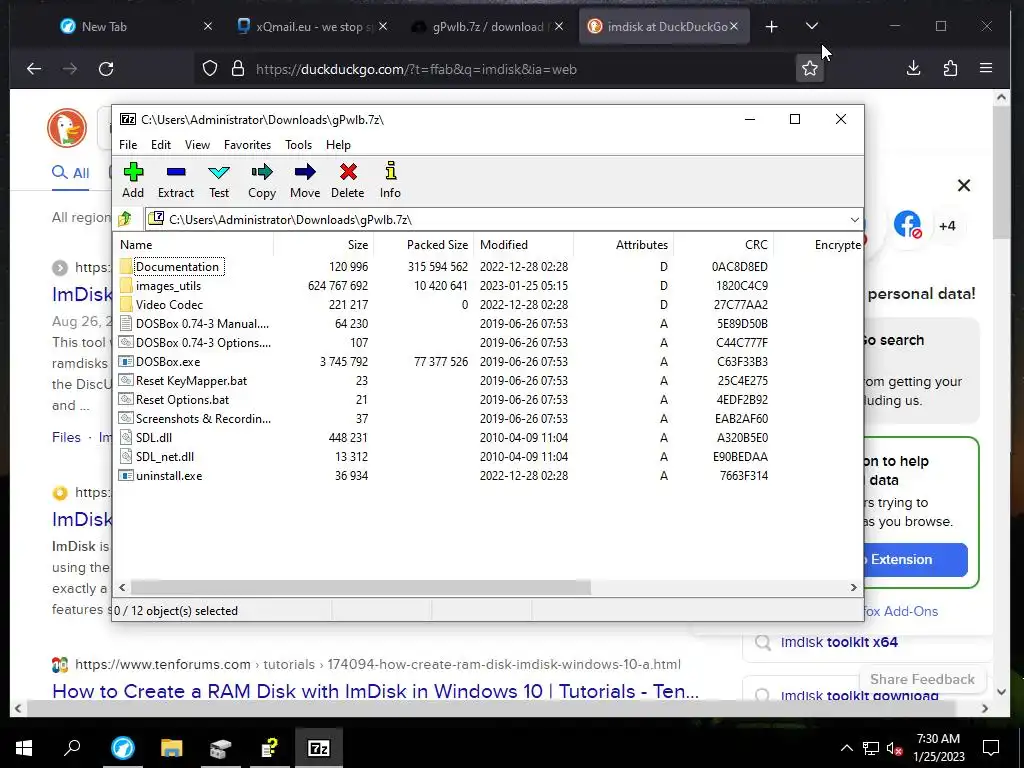The width and height of the screenshot is (1024, 768).
Task: Open the tenforums RAM Disk tutorial link
Action: pos(376,691)
